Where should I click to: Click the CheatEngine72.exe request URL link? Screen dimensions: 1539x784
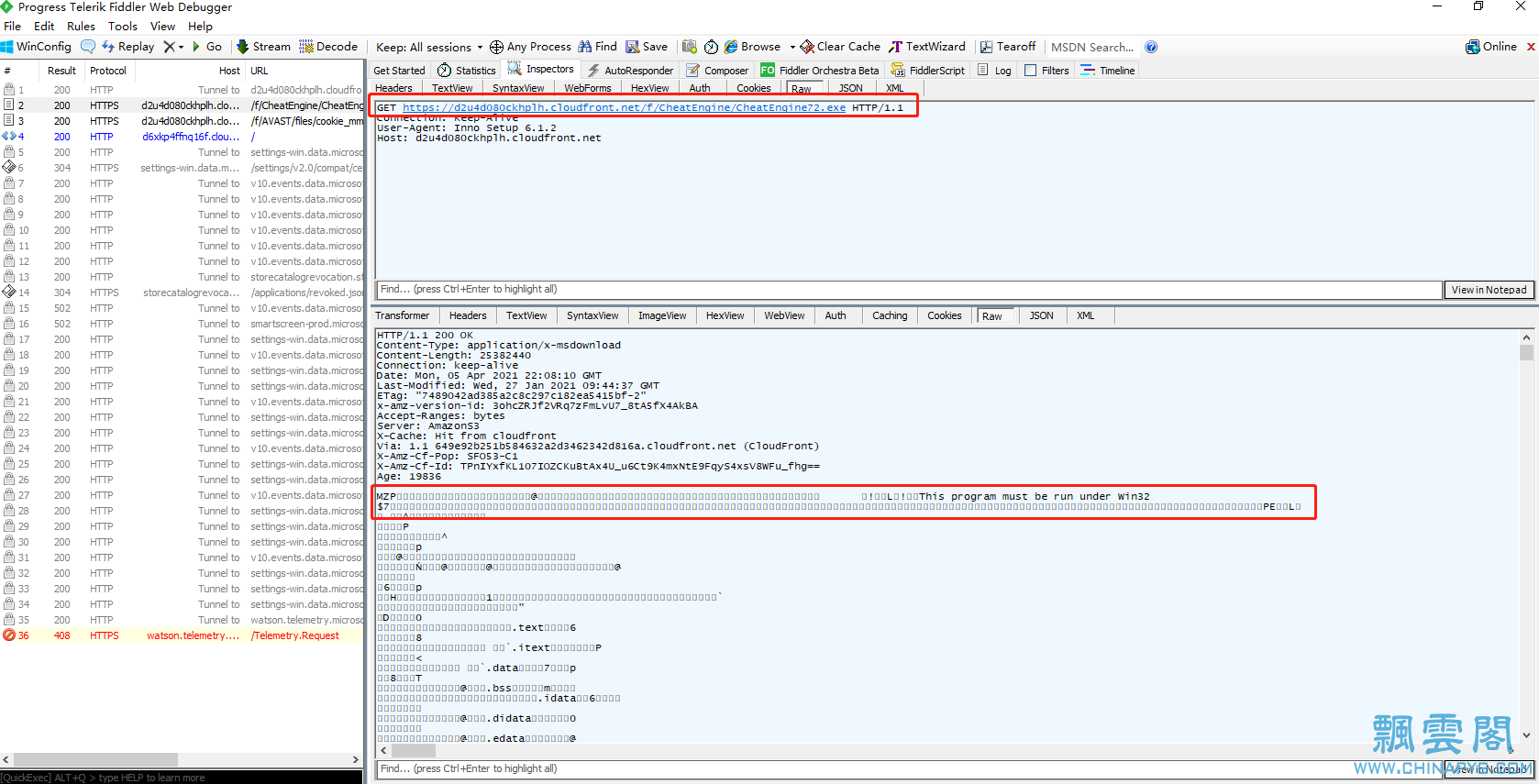624,107
